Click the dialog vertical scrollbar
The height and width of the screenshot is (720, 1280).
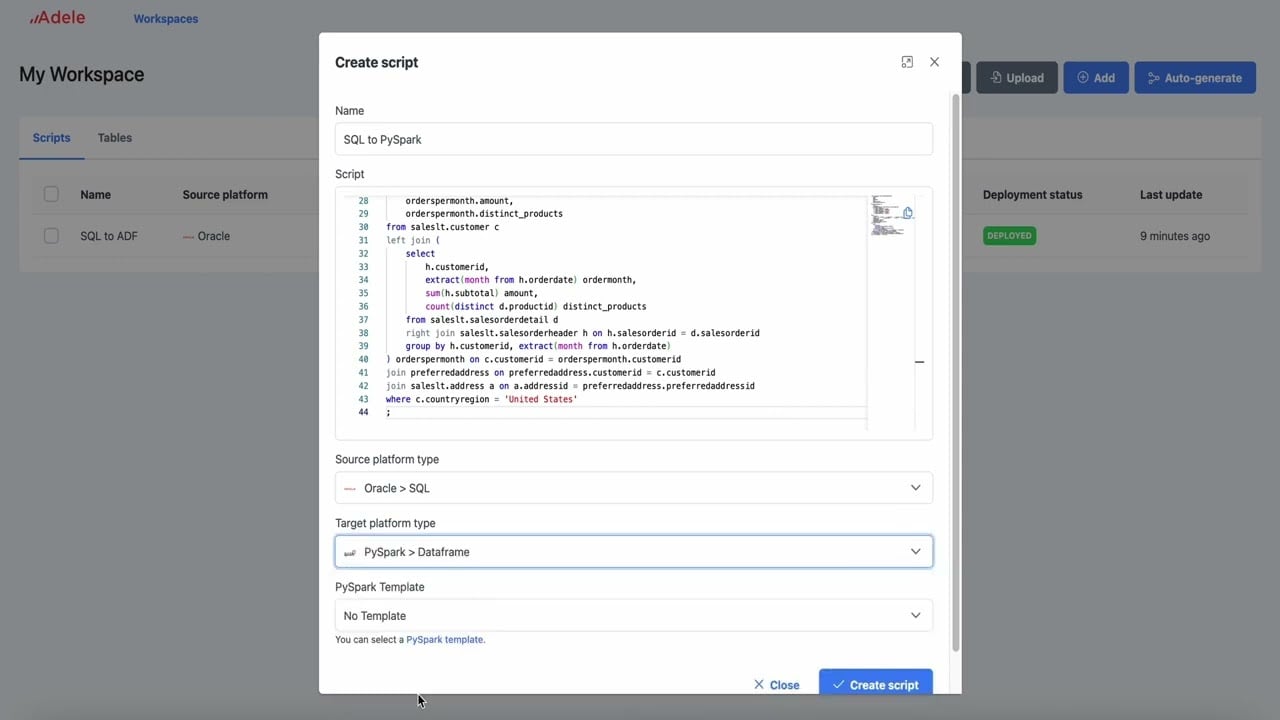[x=955, y=372]
